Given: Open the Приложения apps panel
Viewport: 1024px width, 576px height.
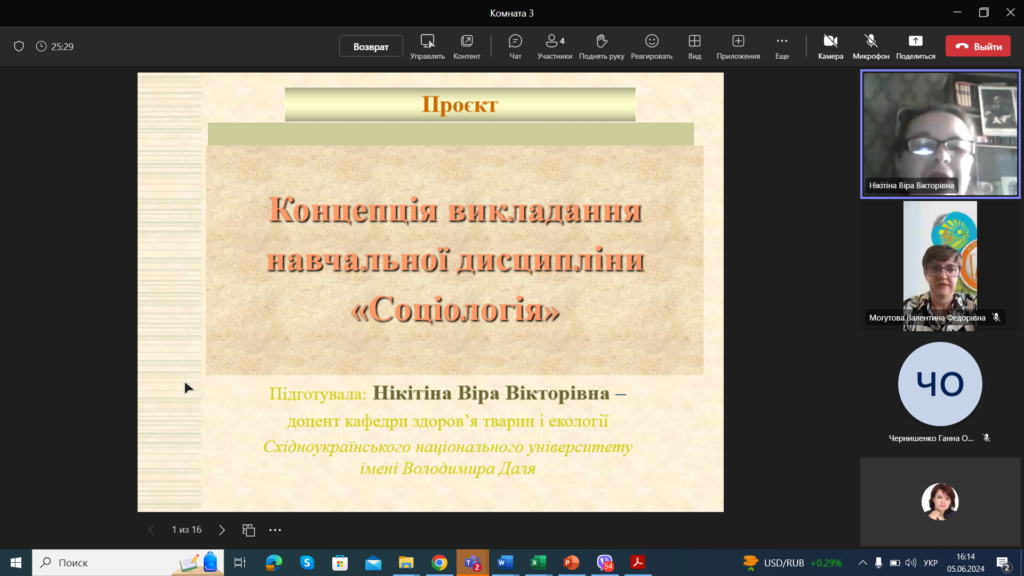Looking at the screenshot, I should pos(738,46).
